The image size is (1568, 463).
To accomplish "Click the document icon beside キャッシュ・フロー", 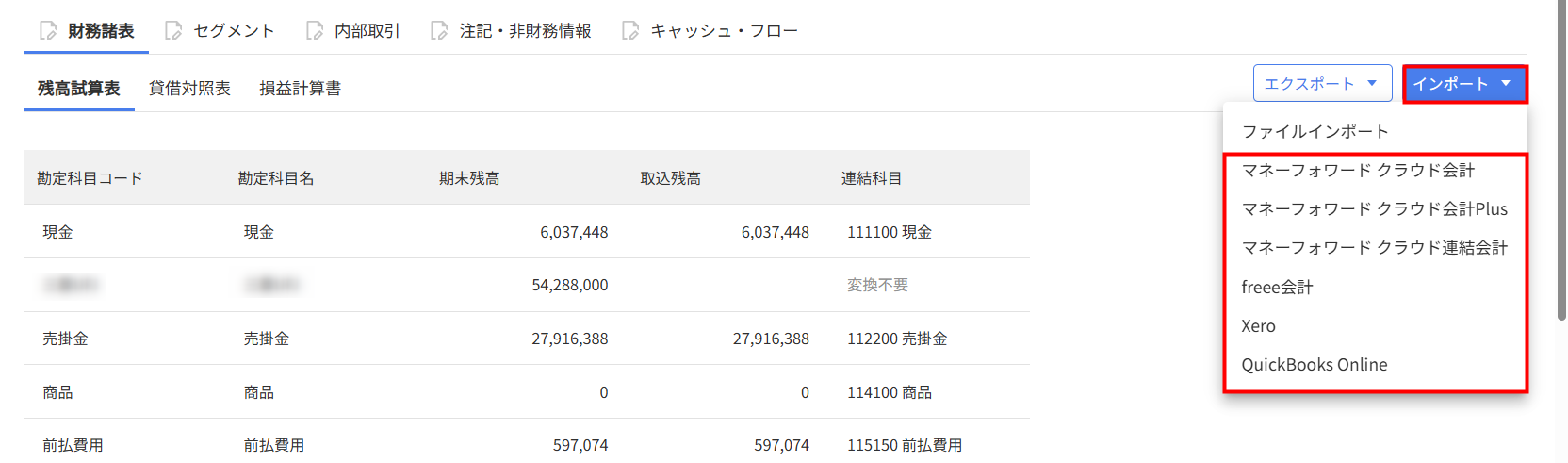I will pyautogui.click(x=630, y=31).
